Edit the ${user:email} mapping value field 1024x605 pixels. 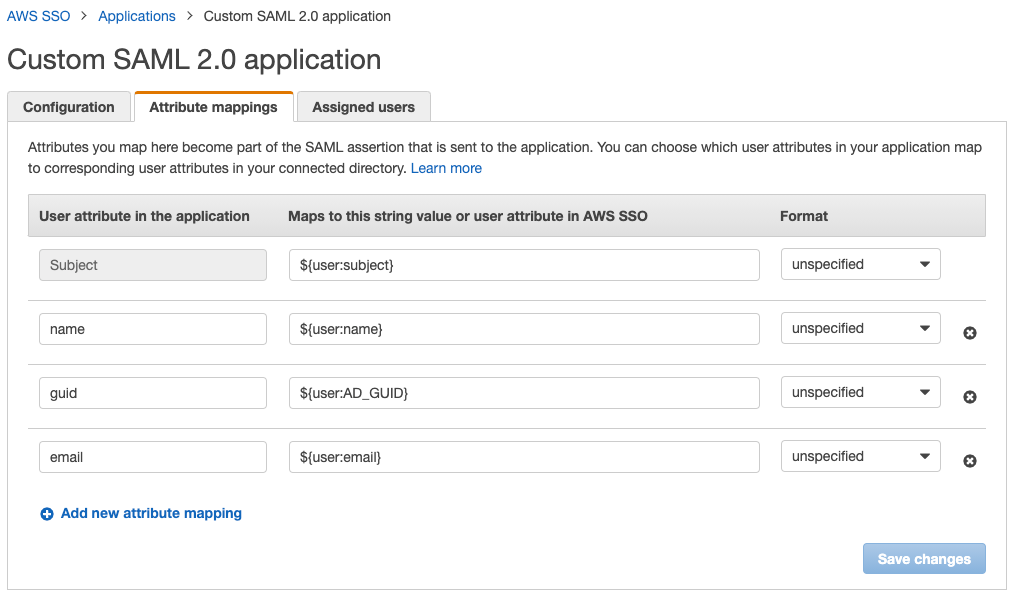[x=524, y=457]
